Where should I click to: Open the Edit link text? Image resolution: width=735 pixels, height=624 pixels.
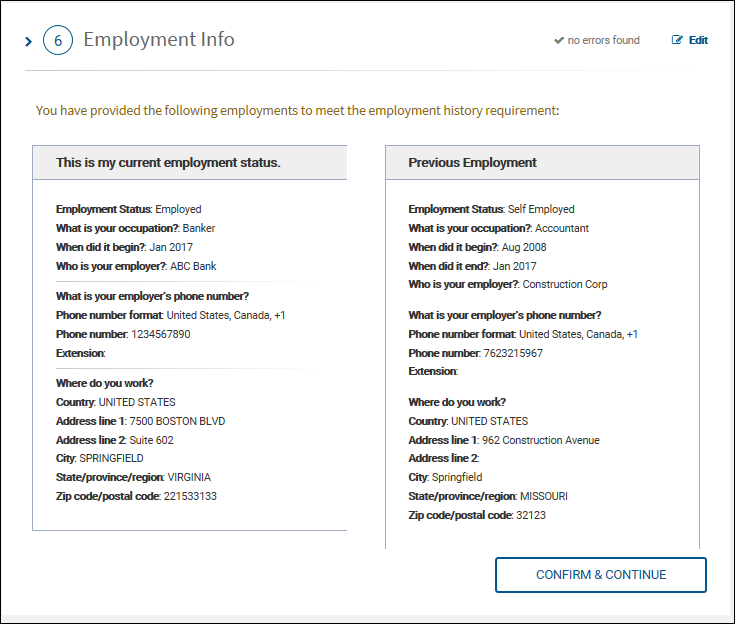pos(698,41)
